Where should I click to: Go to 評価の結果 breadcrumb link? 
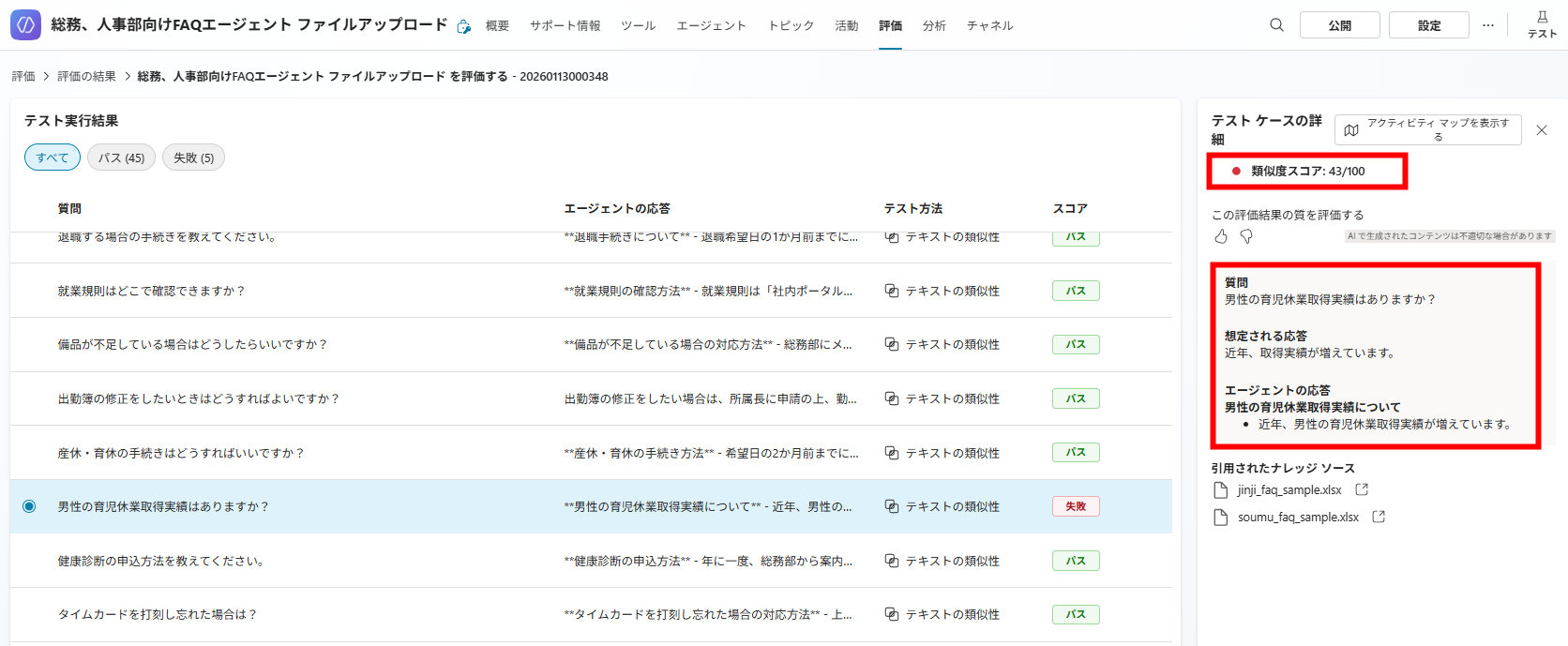pos(87,76)
